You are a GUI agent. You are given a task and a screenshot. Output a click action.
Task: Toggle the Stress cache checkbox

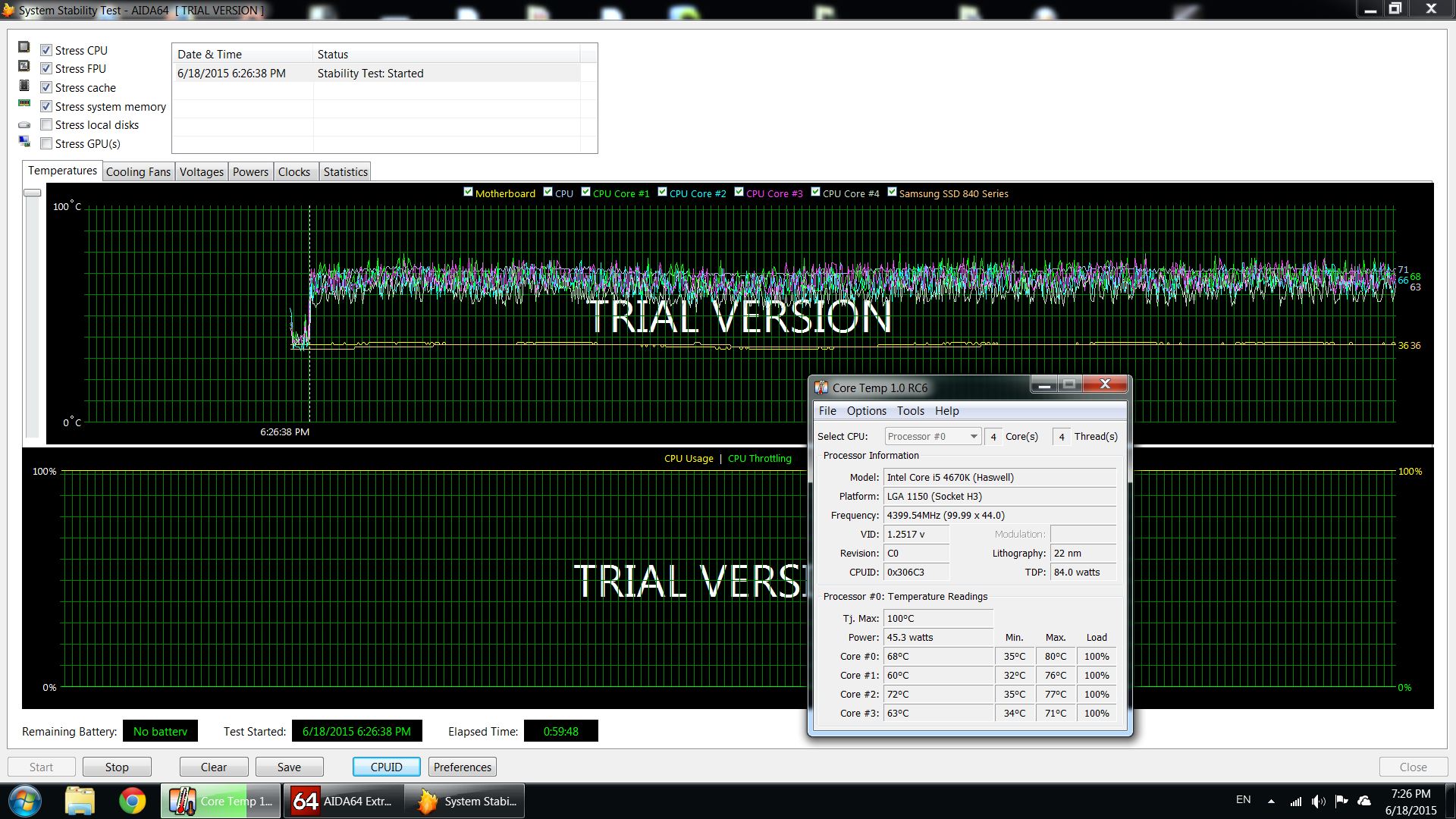pyautogui.click(x=46, y=87)
